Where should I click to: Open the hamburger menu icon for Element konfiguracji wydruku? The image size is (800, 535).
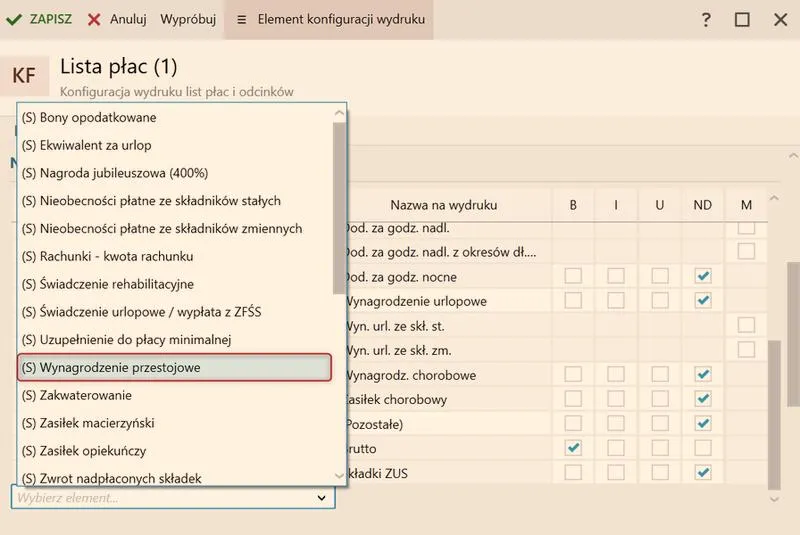click(241, 19)
